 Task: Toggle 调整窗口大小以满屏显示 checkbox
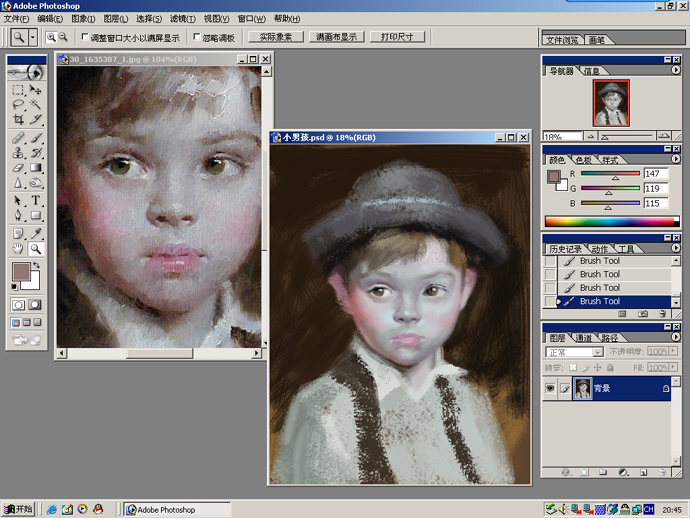85,37
